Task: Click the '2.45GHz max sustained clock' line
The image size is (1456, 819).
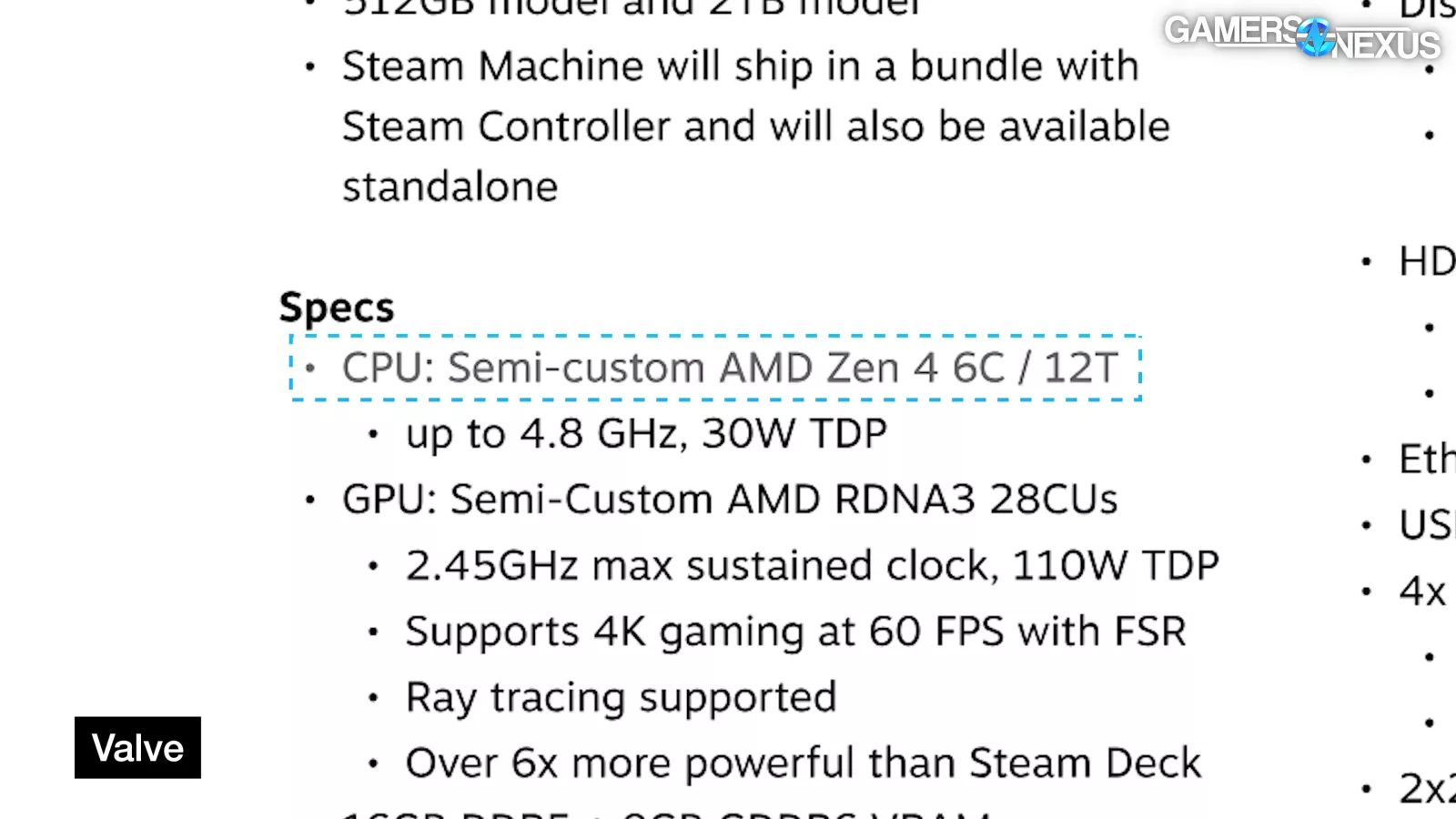Action: tap(811, 566)
